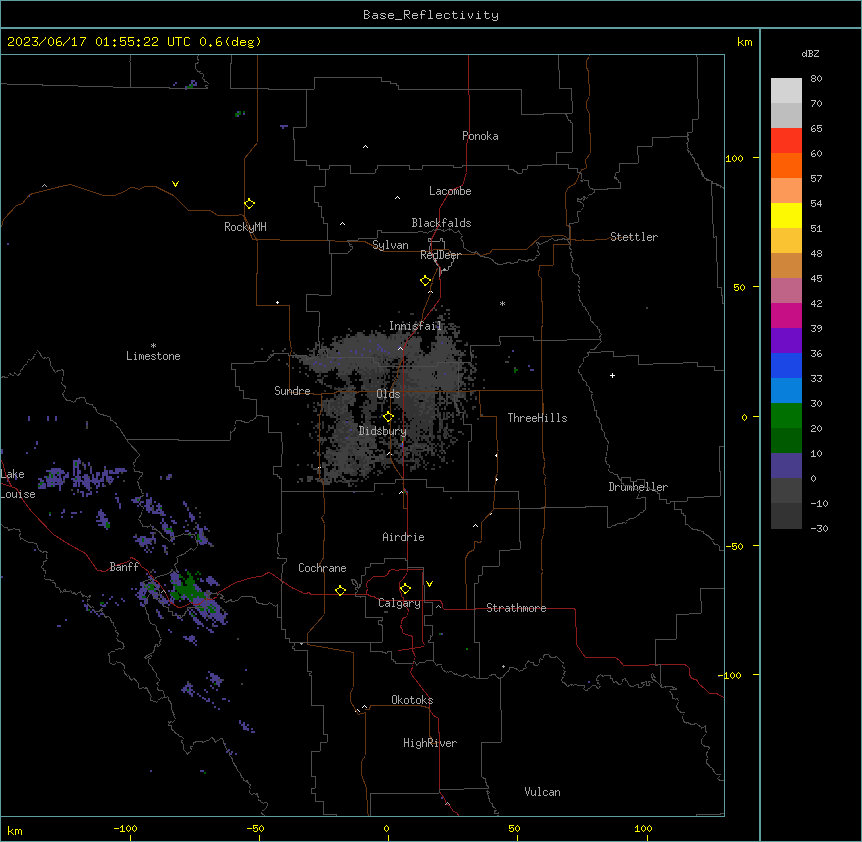
Task: Click the yellow diamond marker at RockyMH
Action: [x=249, y=204]
